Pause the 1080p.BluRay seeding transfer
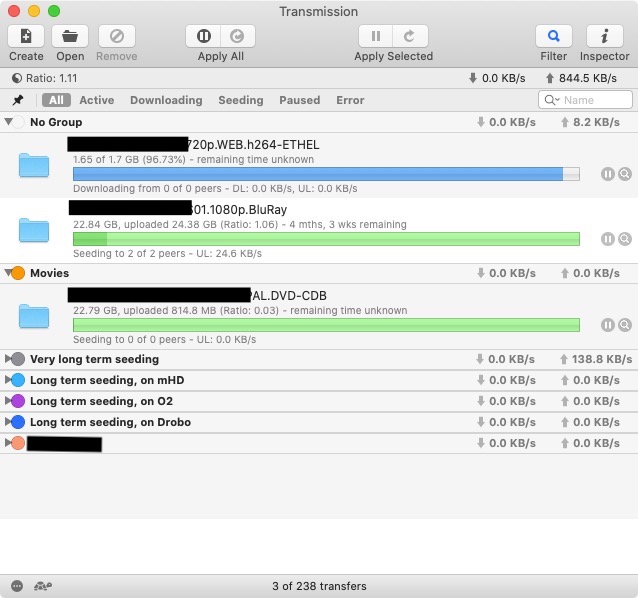Screen dimensions: 638x598 [x=607, y=239]
